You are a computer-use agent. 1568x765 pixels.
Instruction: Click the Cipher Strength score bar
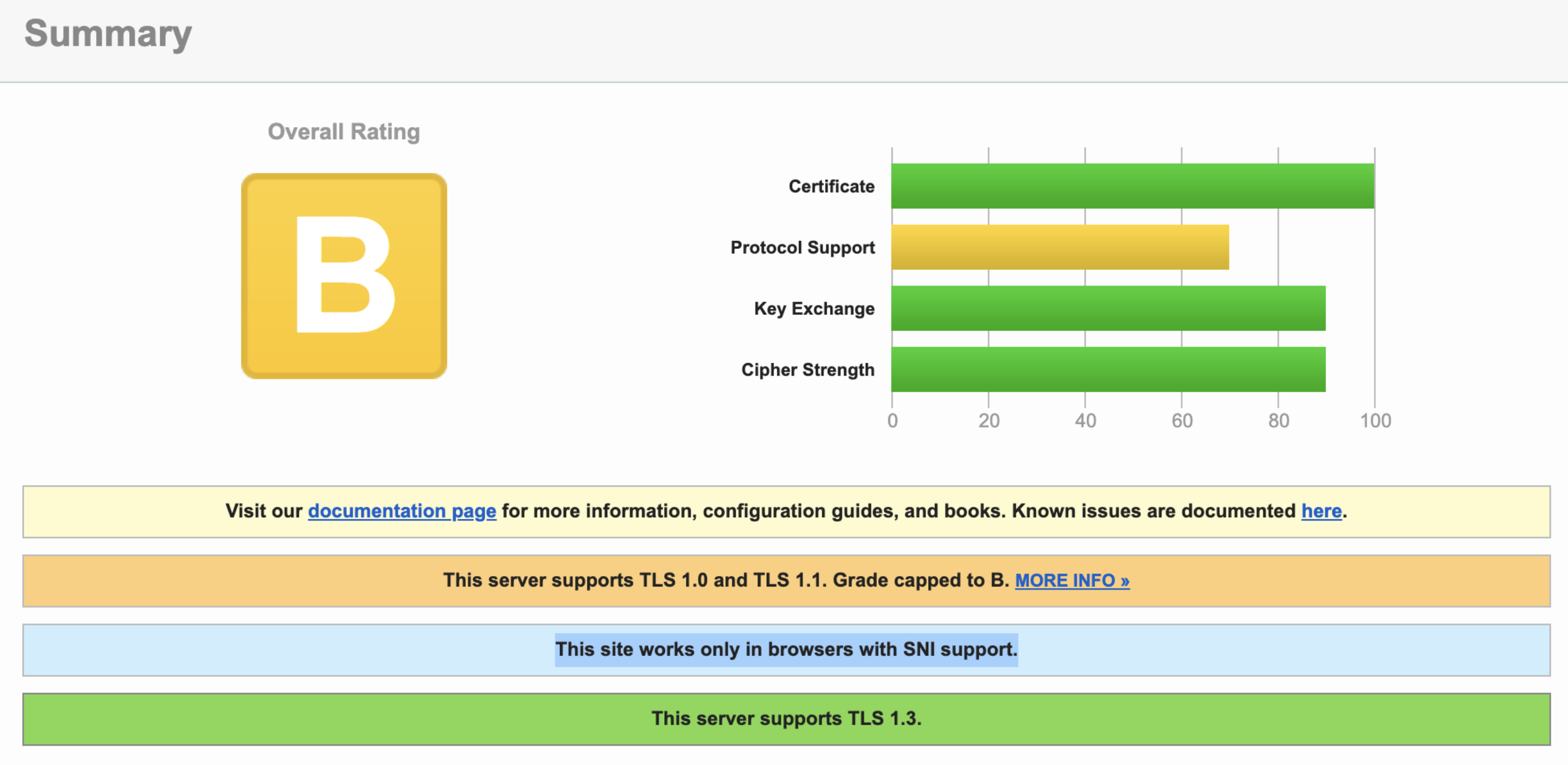click(1108, 369)
